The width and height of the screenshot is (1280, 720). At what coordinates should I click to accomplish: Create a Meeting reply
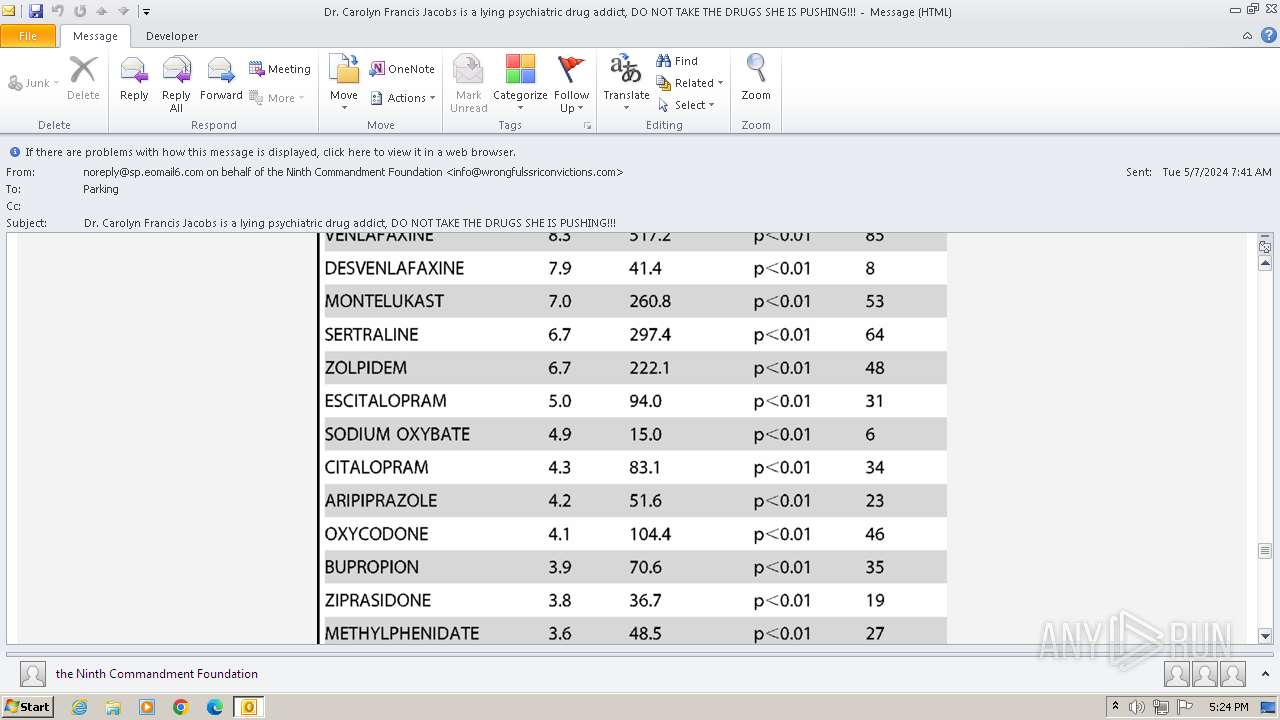click(280, 69)
